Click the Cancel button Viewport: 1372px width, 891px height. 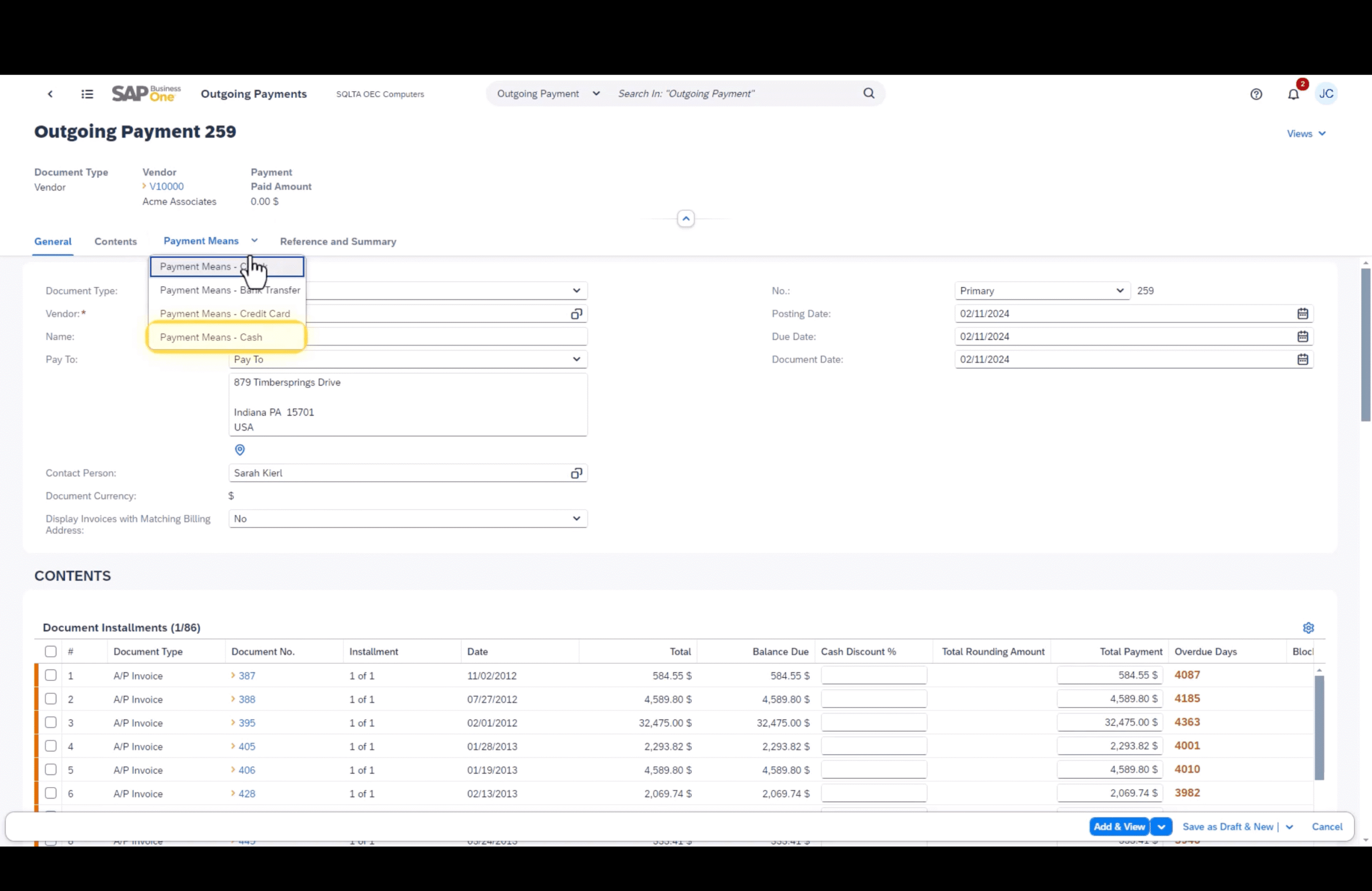pos(1327,827)
